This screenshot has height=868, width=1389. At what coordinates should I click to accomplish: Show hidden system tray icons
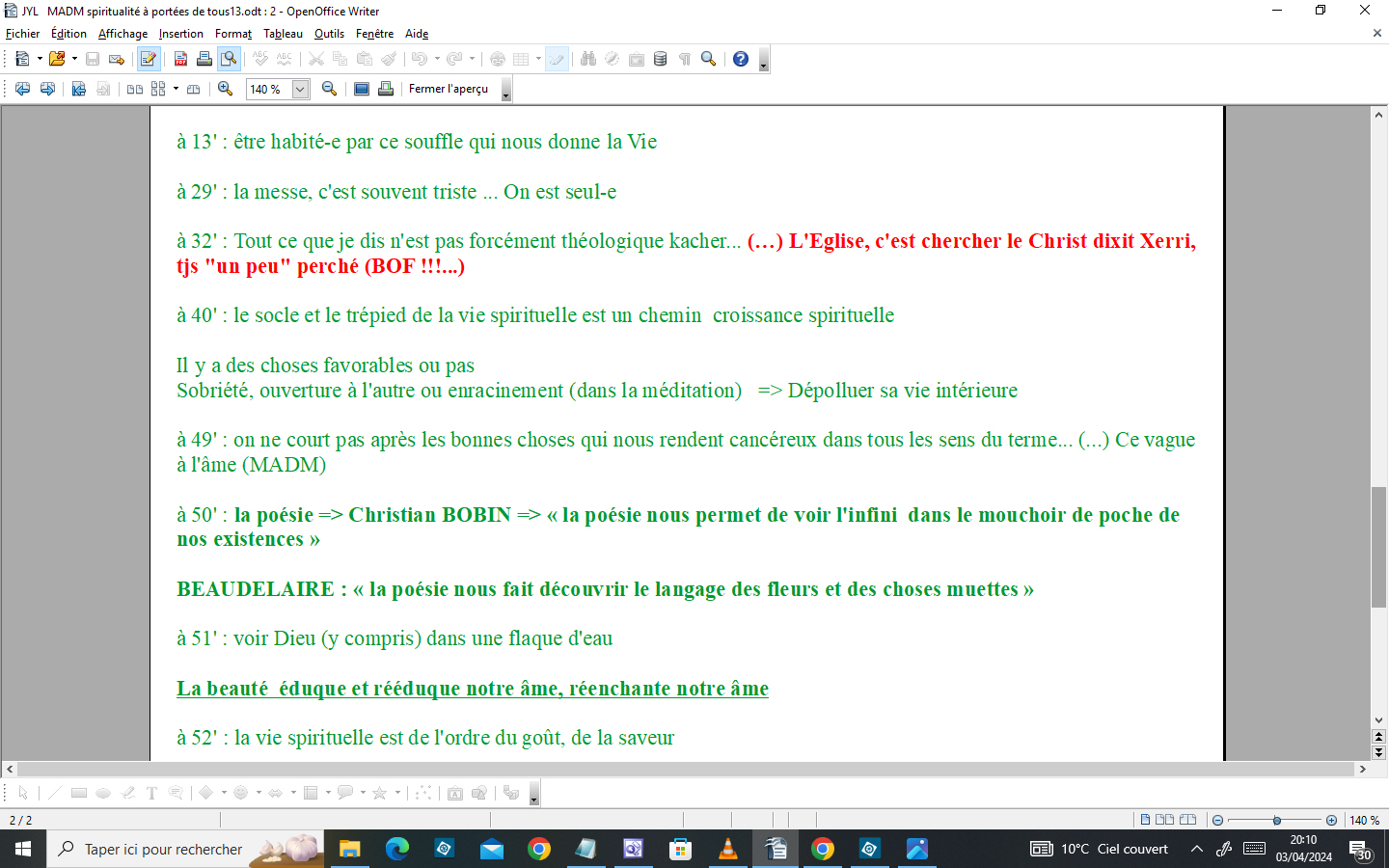pos(1197,849)
